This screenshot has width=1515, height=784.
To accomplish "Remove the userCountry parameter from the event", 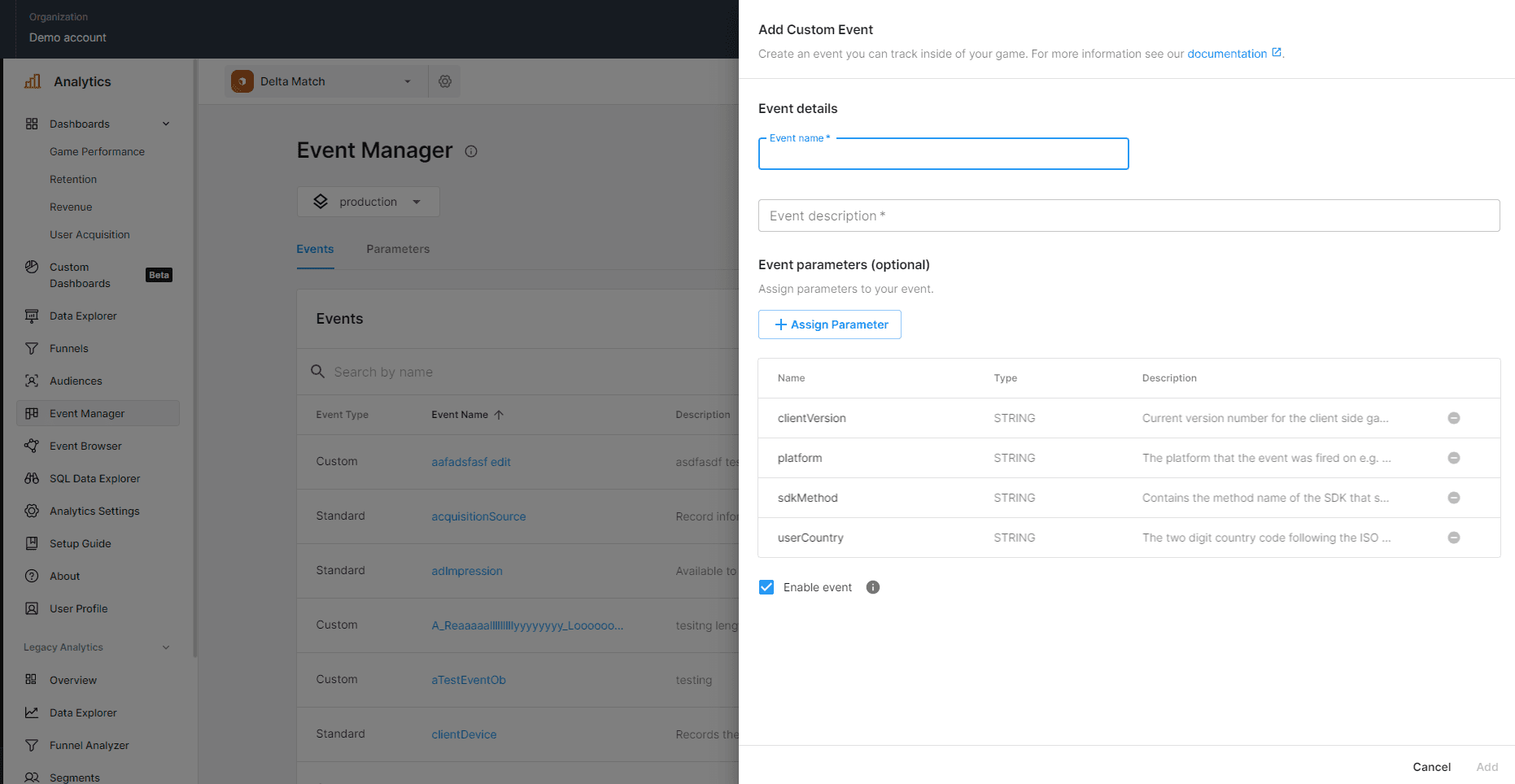I will 1454,538.
